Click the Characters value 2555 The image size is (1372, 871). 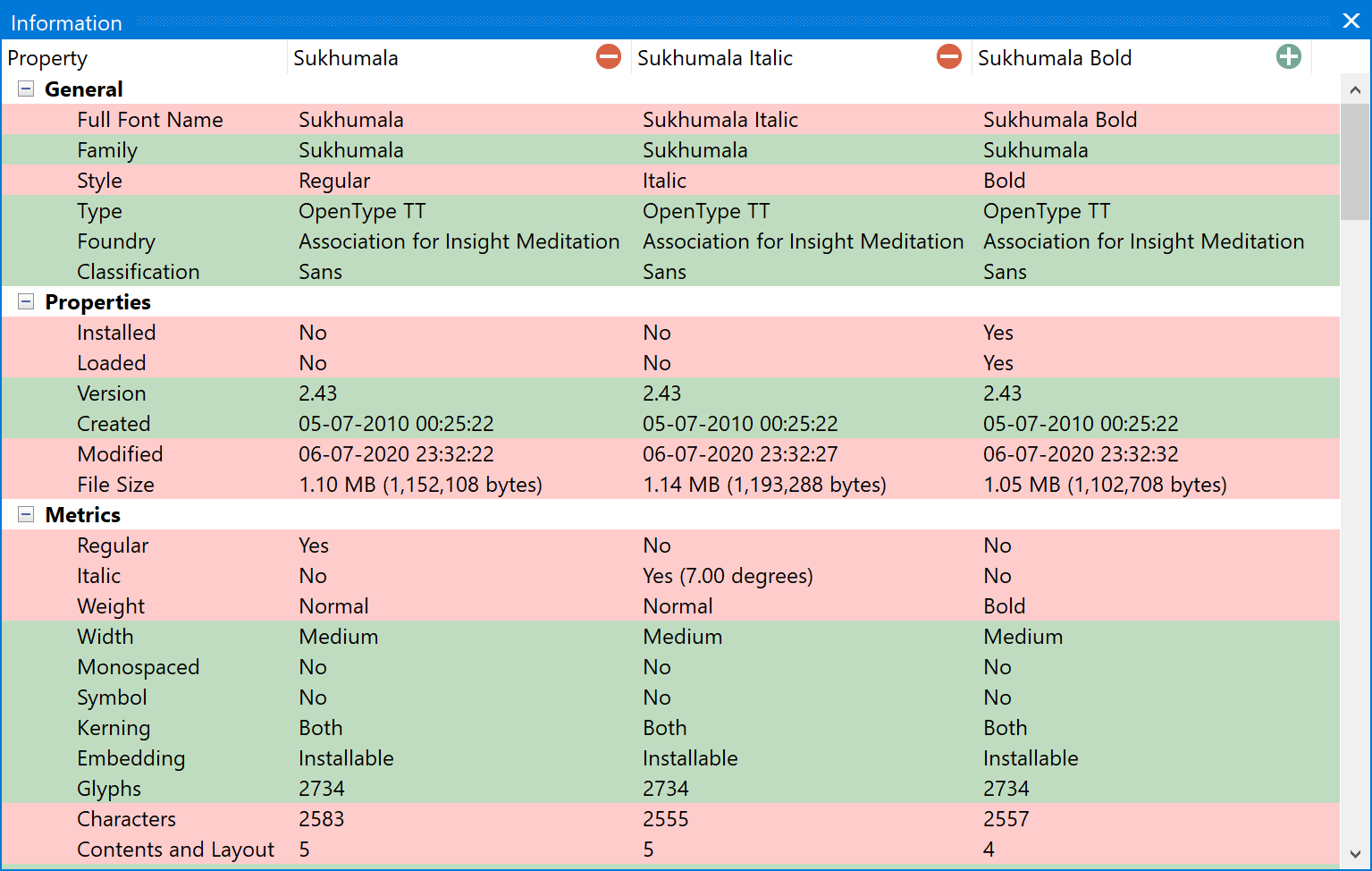point(666,819)
